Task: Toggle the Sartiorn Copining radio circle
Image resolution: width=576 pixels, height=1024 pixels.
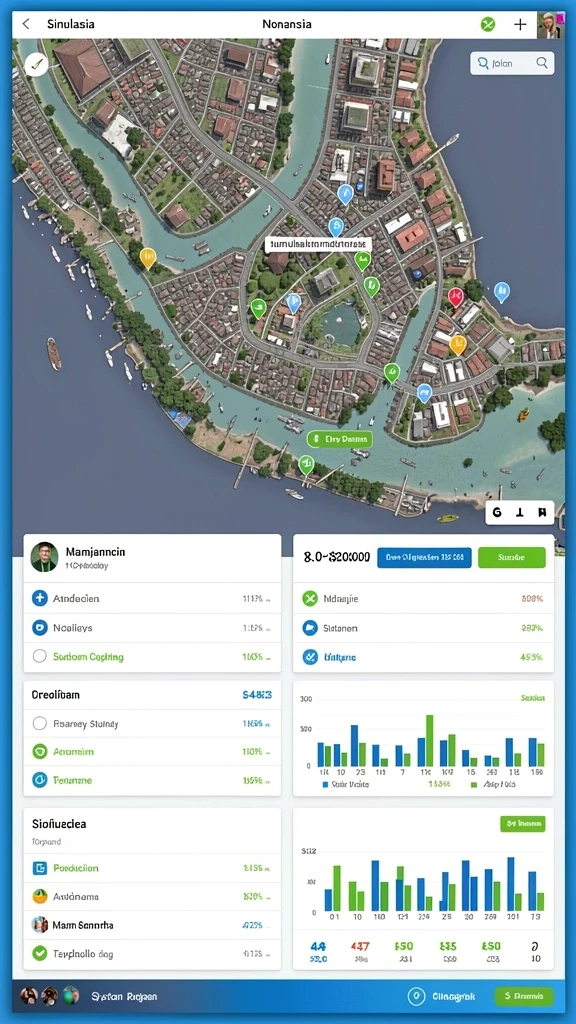Action: coord(40,656)
